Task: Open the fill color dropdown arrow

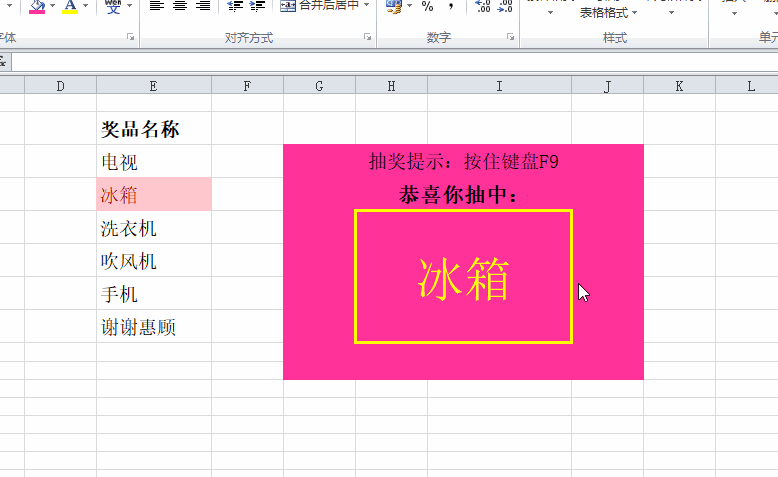Action: point(53,6)
